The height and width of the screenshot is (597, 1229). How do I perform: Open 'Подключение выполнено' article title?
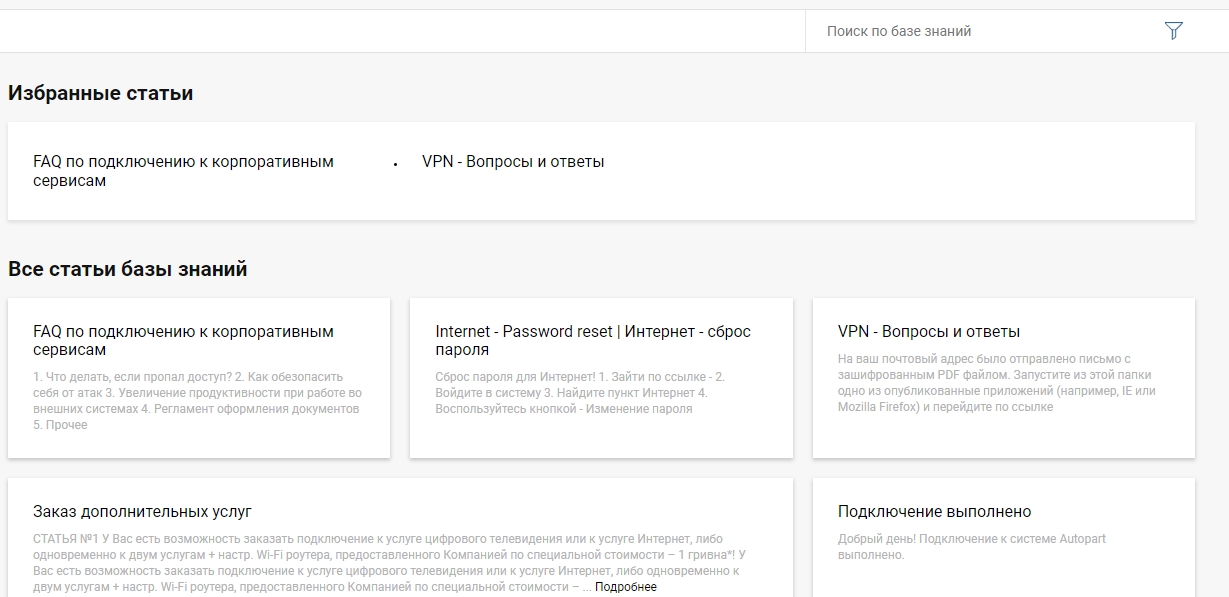[x=934, y=512]
